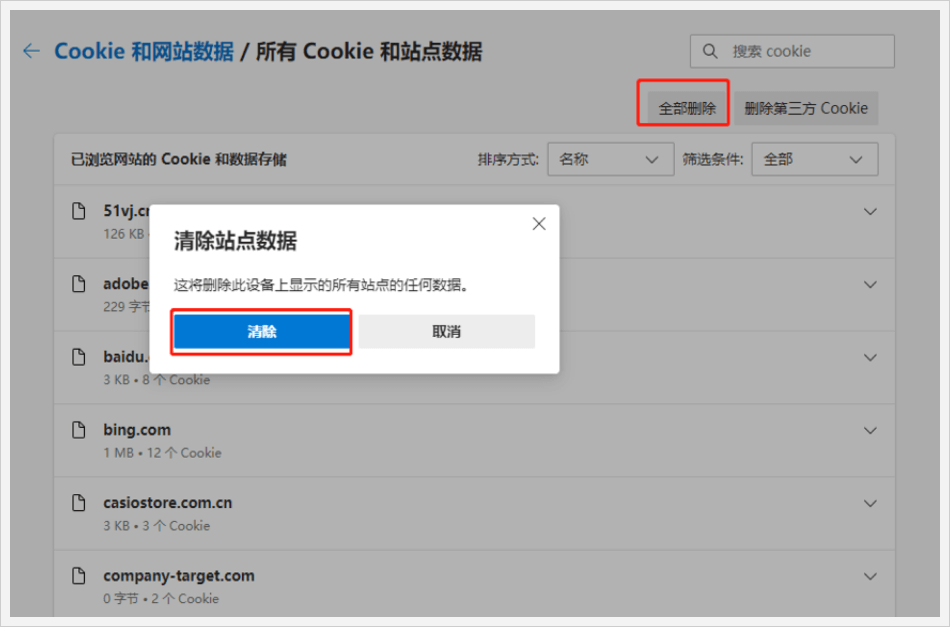Viewport: 950px width, 627px height.
Task: Expand the bing.com cookie entry chevron
Action: coord(870,430)
